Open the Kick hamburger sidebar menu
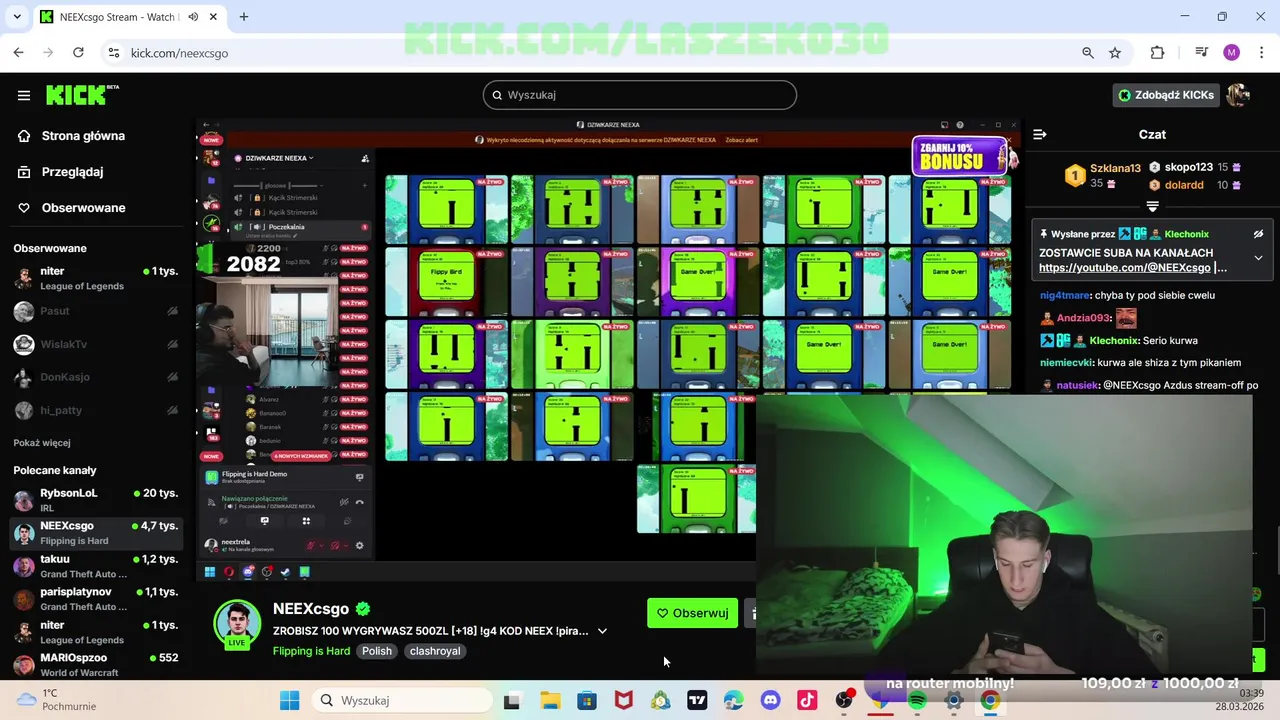Screen dimensions: 1280x720 [24, 95]
